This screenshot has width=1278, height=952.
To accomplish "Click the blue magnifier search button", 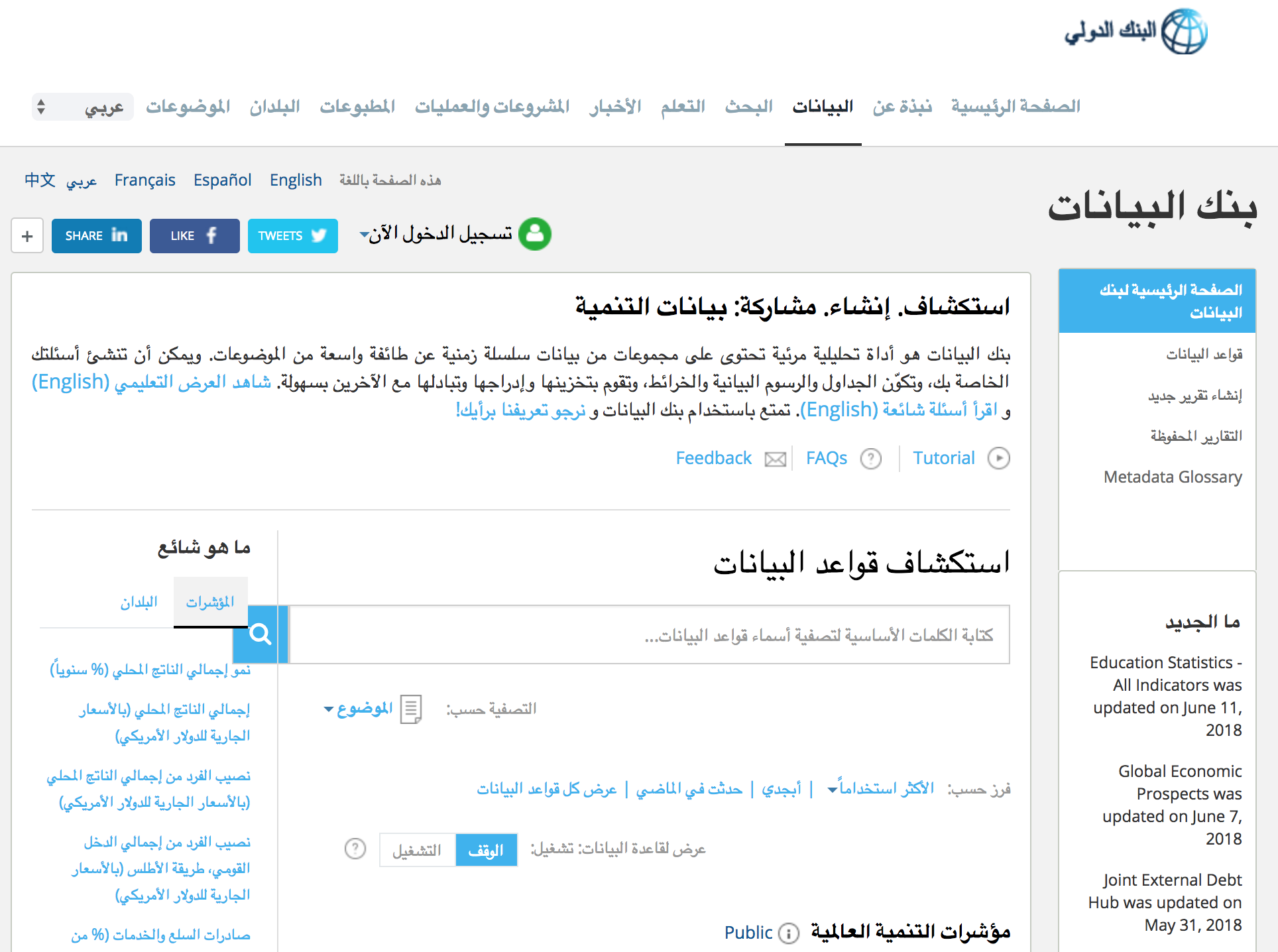I will [x=260, y=634].
